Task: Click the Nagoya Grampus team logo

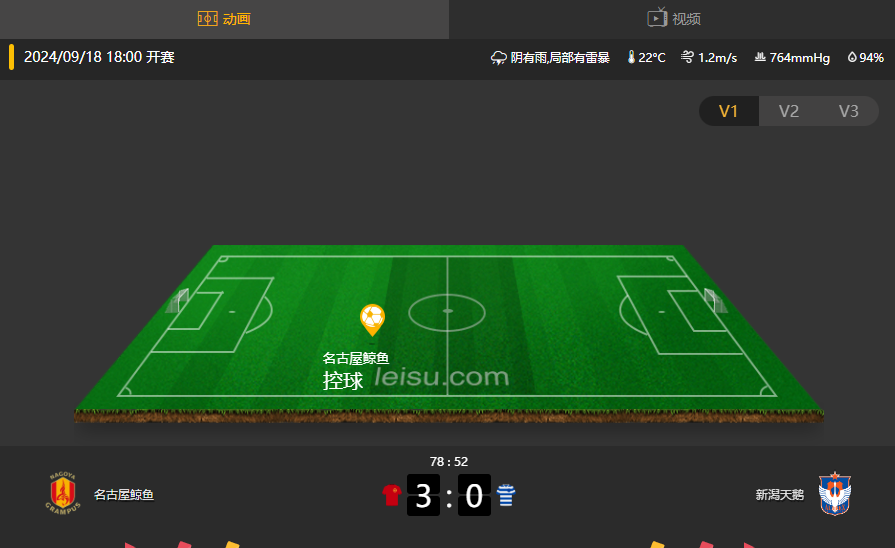Action: (x=63, y=493)
